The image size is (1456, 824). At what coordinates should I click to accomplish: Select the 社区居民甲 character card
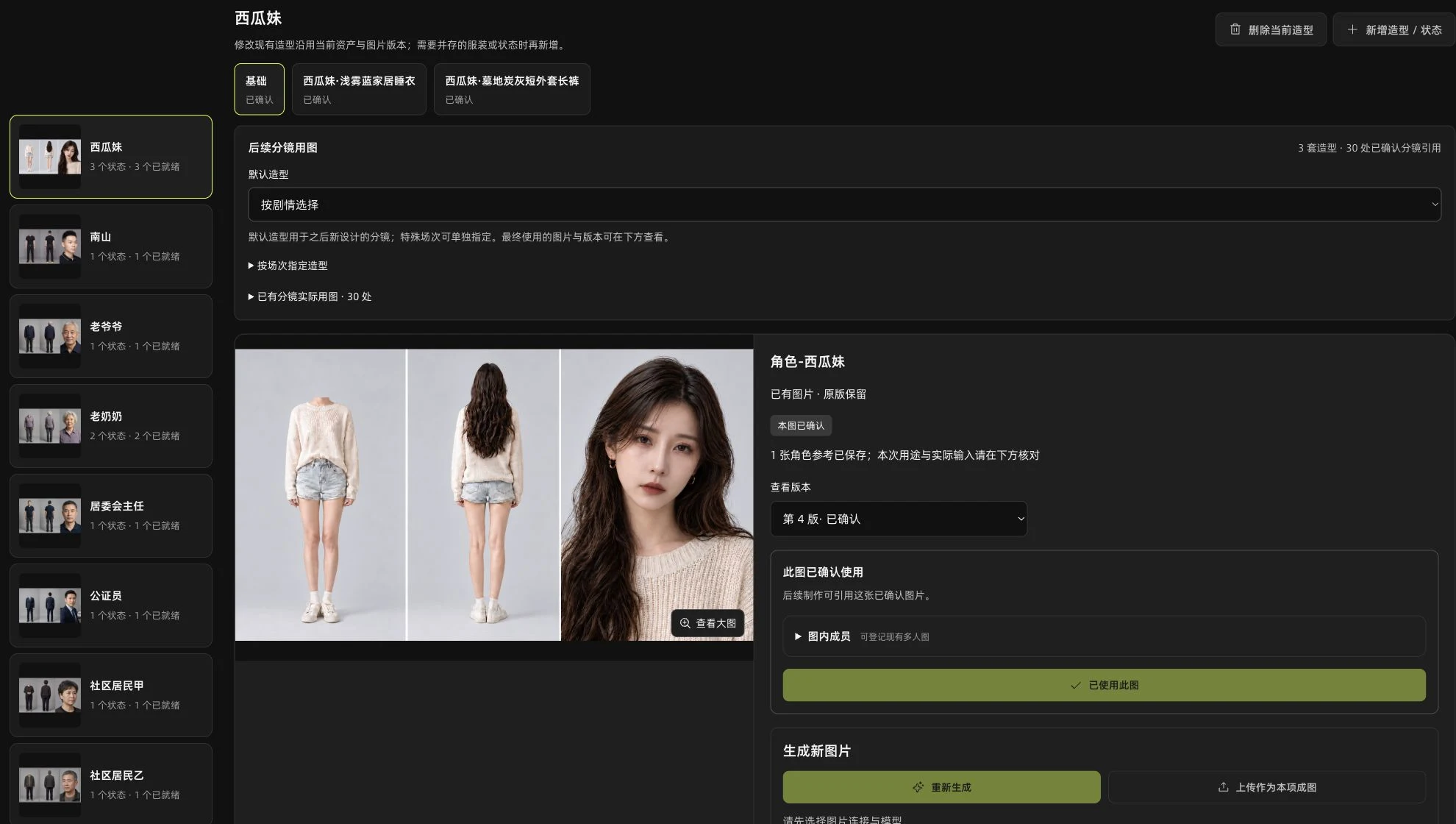pyautogui.click(x=111, y=695)
